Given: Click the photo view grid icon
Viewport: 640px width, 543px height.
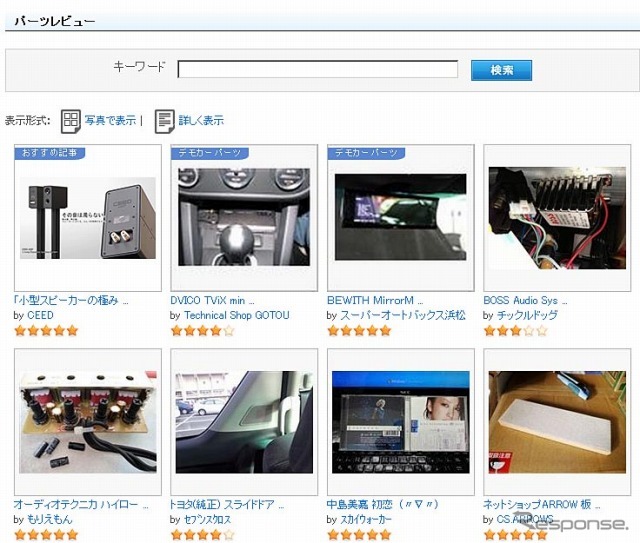Looking at the screenshot, I should pyautogui.click(x=70, y=121).
